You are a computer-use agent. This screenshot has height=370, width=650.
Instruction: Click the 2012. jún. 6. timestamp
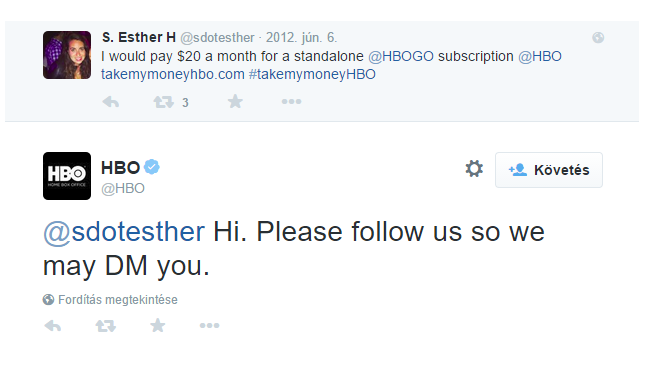click(301, 38)
